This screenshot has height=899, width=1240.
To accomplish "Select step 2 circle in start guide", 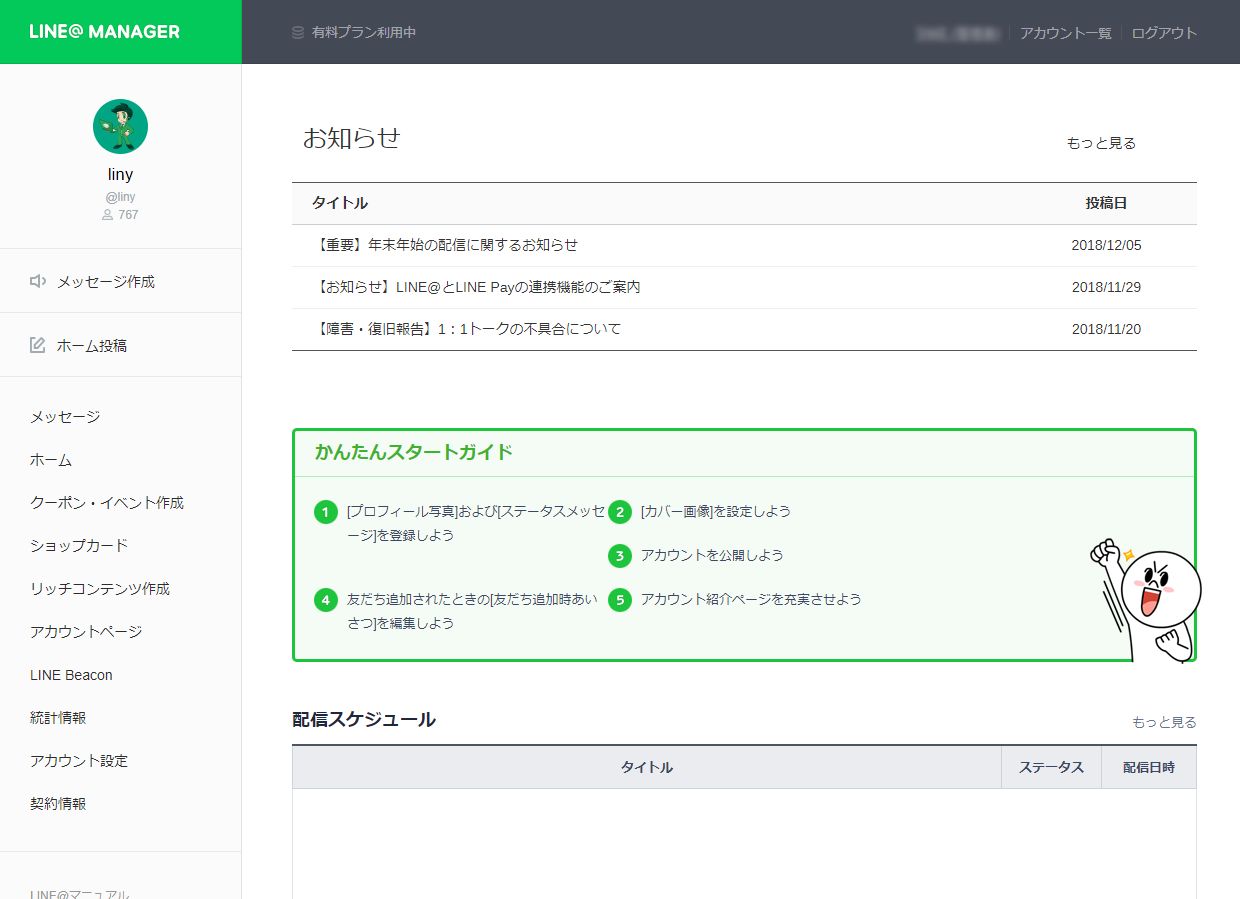I will click(620, 512).
